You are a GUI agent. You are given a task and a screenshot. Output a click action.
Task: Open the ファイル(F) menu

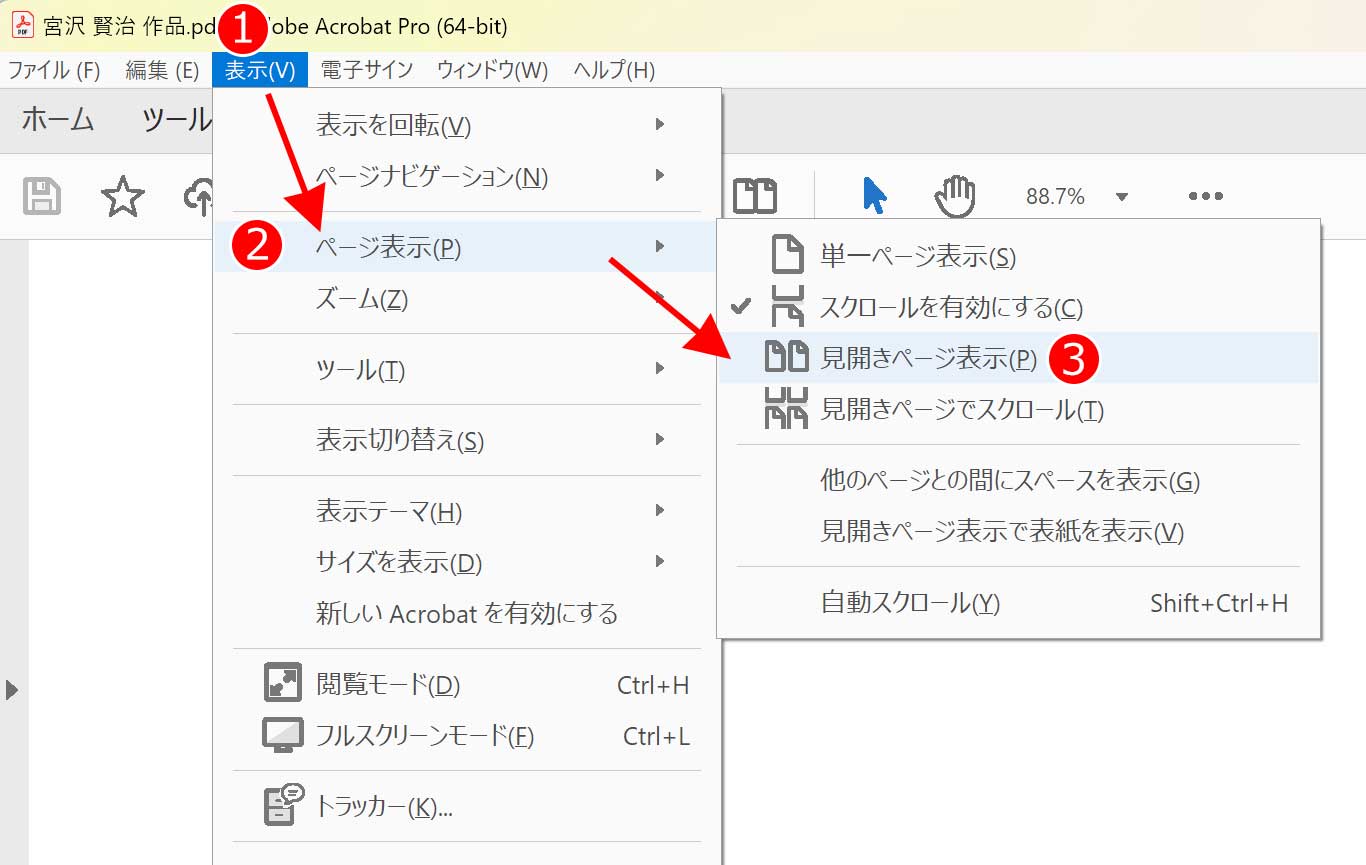pyautogui.click(x=54, y=70)
